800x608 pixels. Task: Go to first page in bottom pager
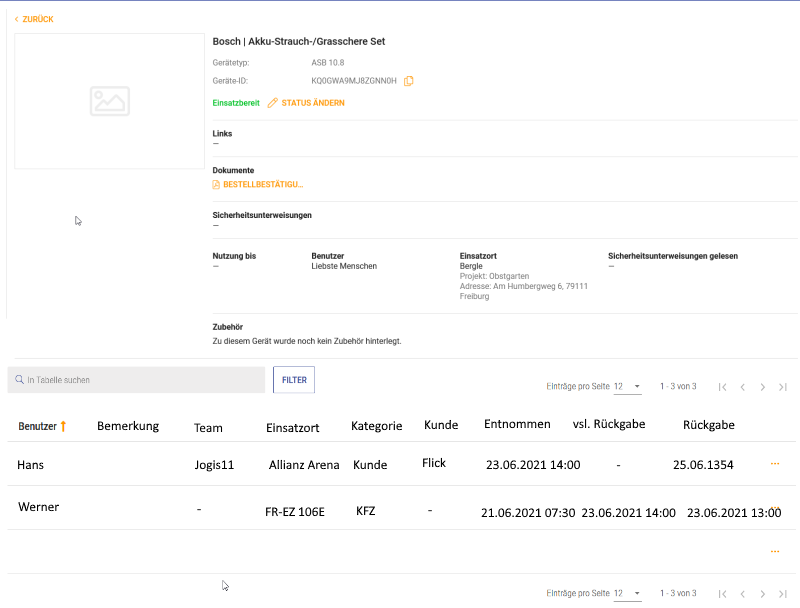click(x=722, y=594)
